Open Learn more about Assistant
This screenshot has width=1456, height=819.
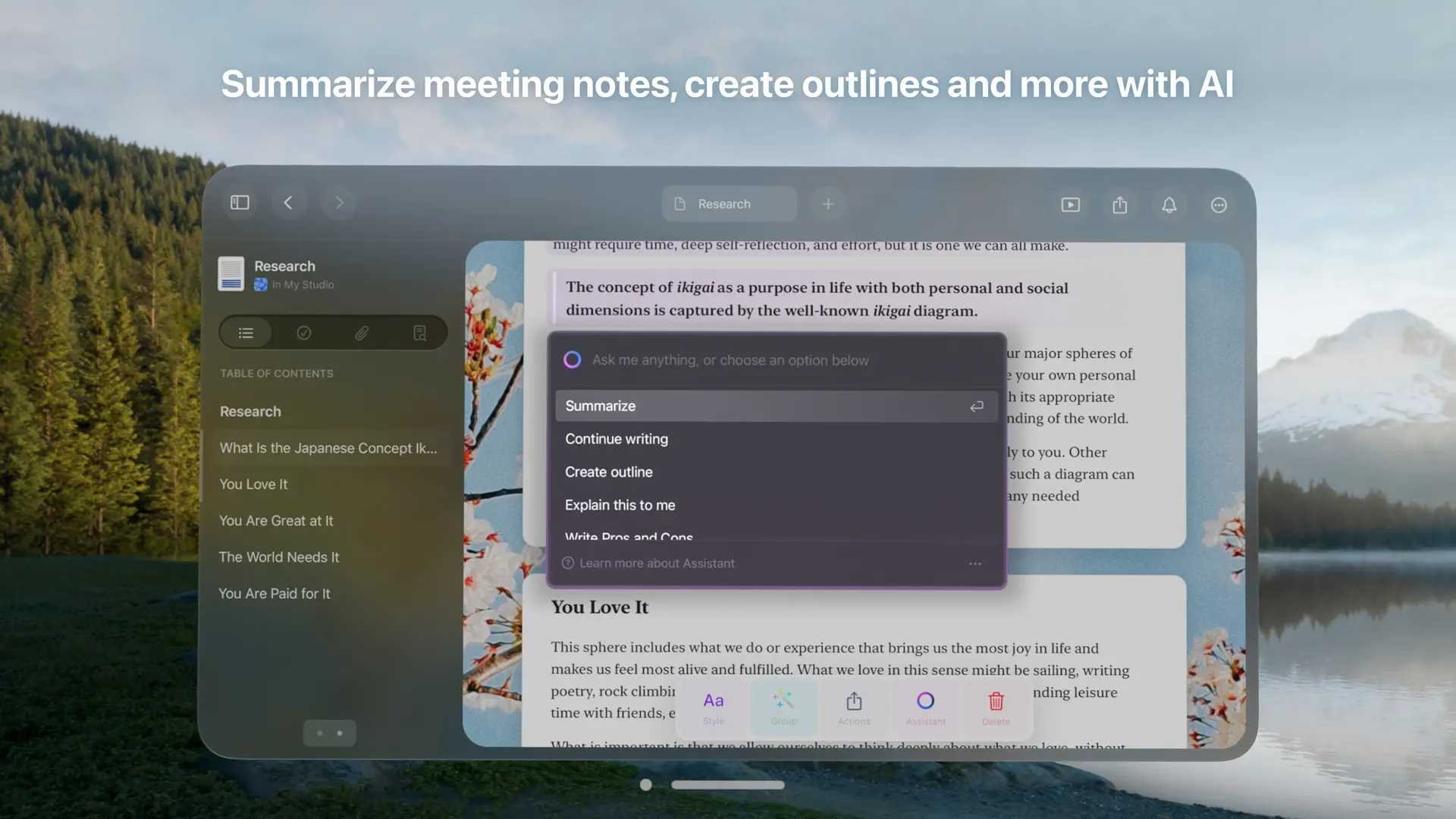click(x=657, y=563)
